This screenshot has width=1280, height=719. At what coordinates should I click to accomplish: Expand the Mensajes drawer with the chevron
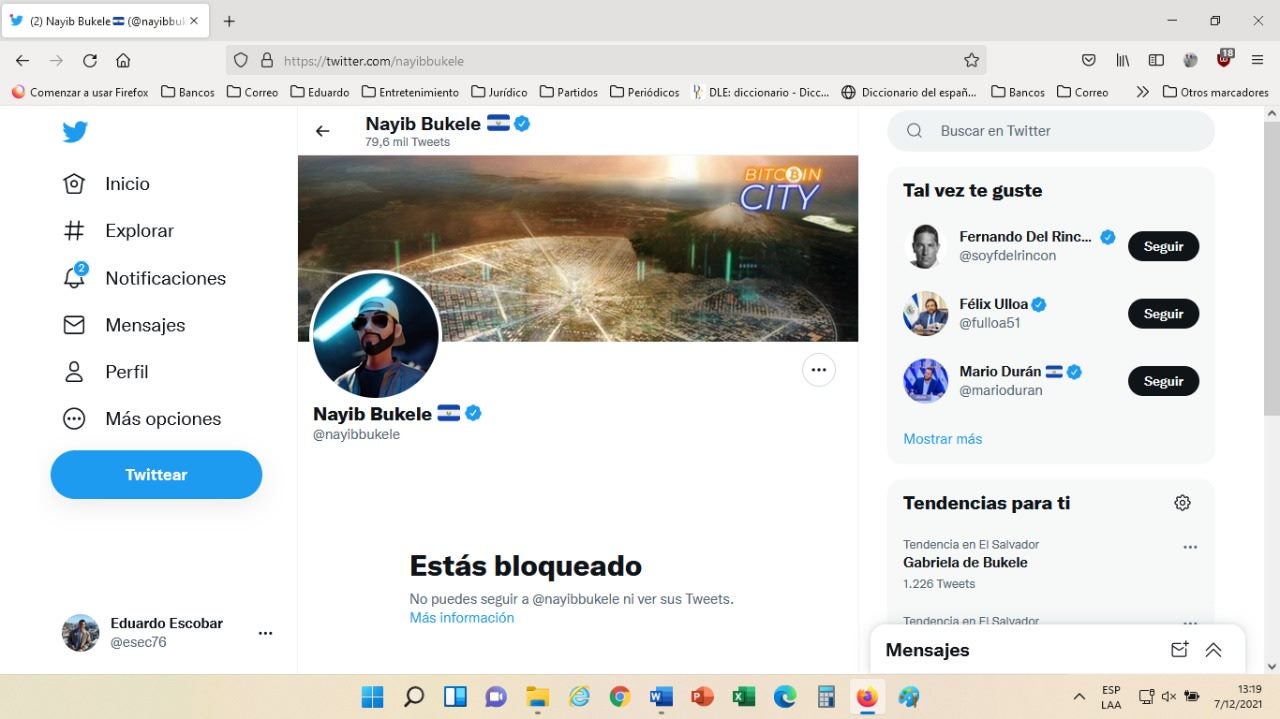pos(1213,649)
